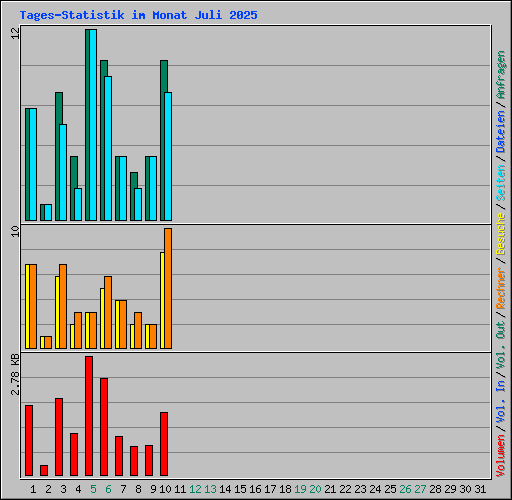Click day '3' on the x-axis
The image size is (512, 500).
[x=63, y=489]
